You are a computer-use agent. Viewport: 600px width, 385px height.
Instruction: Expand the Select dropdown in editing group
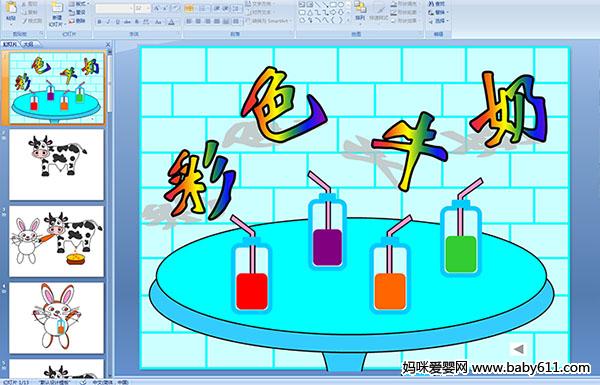[x=439, y=21]
